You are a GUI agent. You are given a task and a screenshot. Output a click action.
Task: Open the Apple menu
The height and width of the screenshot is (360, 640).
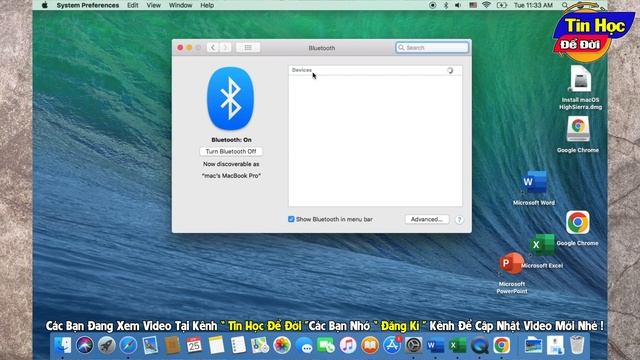click(44, 5)
